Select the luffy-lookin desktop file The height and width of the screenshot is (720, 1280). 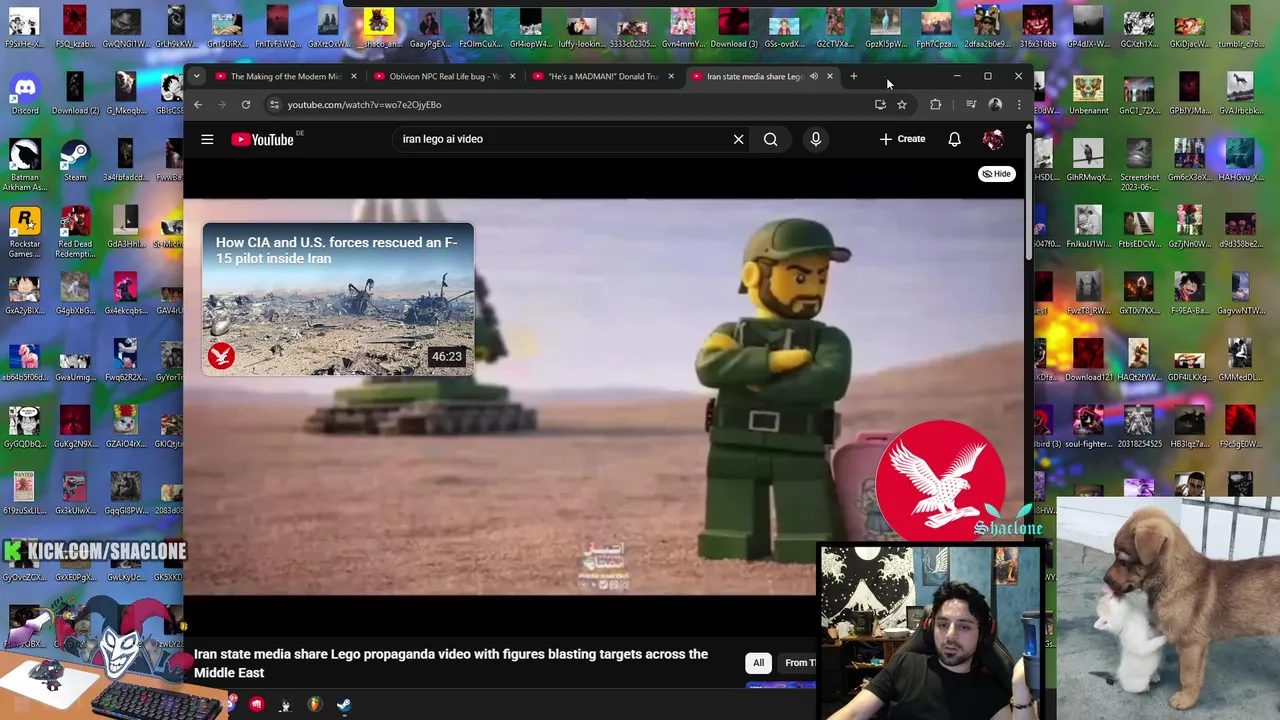(x=581, y=27)
